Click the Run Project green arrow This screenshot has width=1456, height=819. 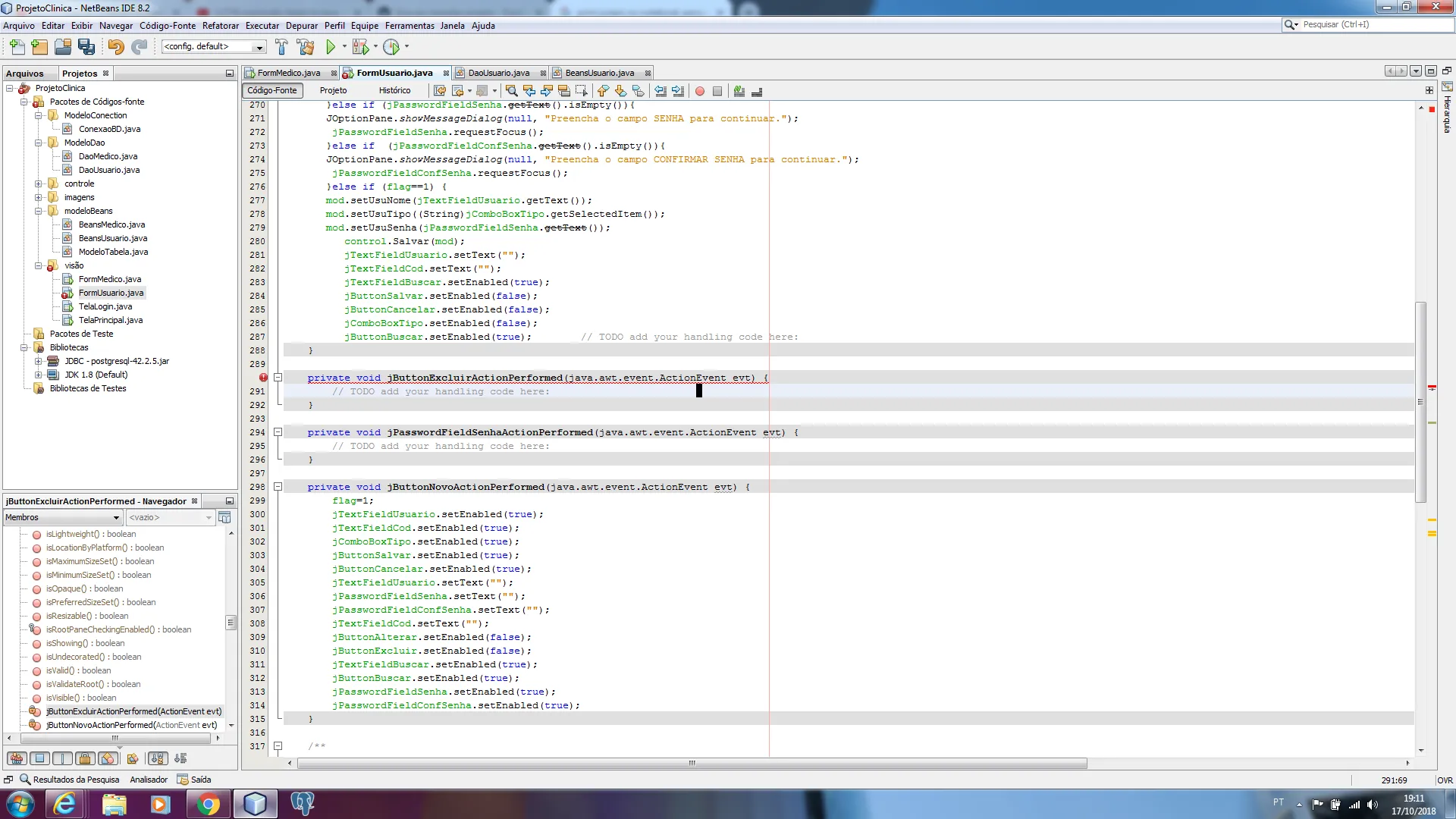coord(331,47)
